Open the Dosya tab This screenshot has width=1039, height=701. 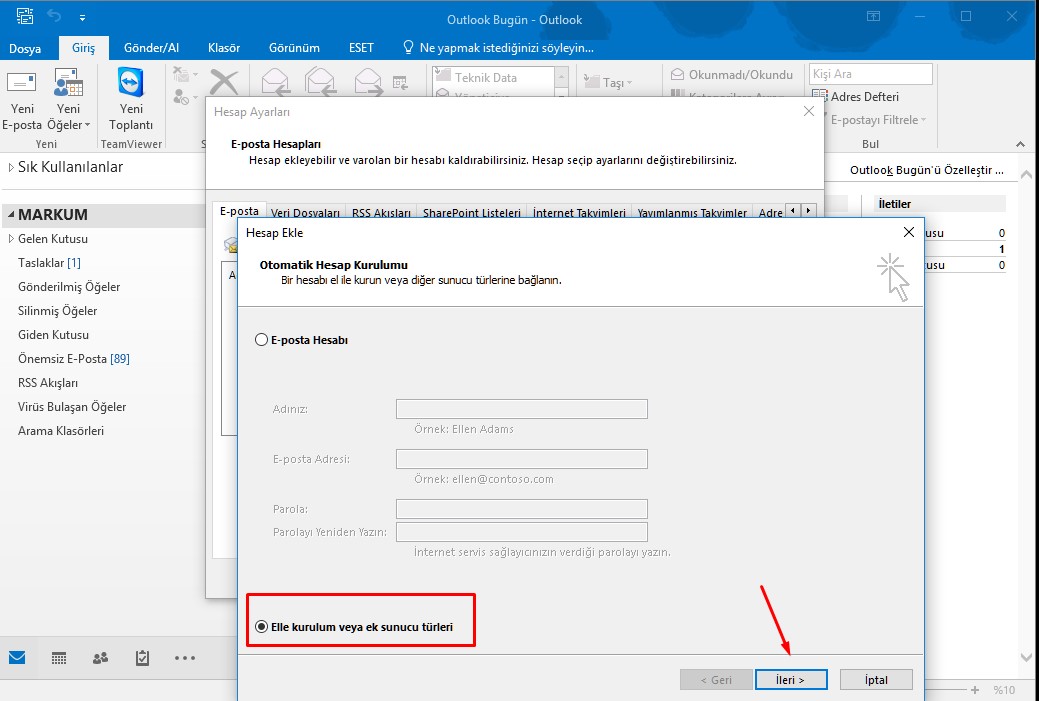coord(25,48)
